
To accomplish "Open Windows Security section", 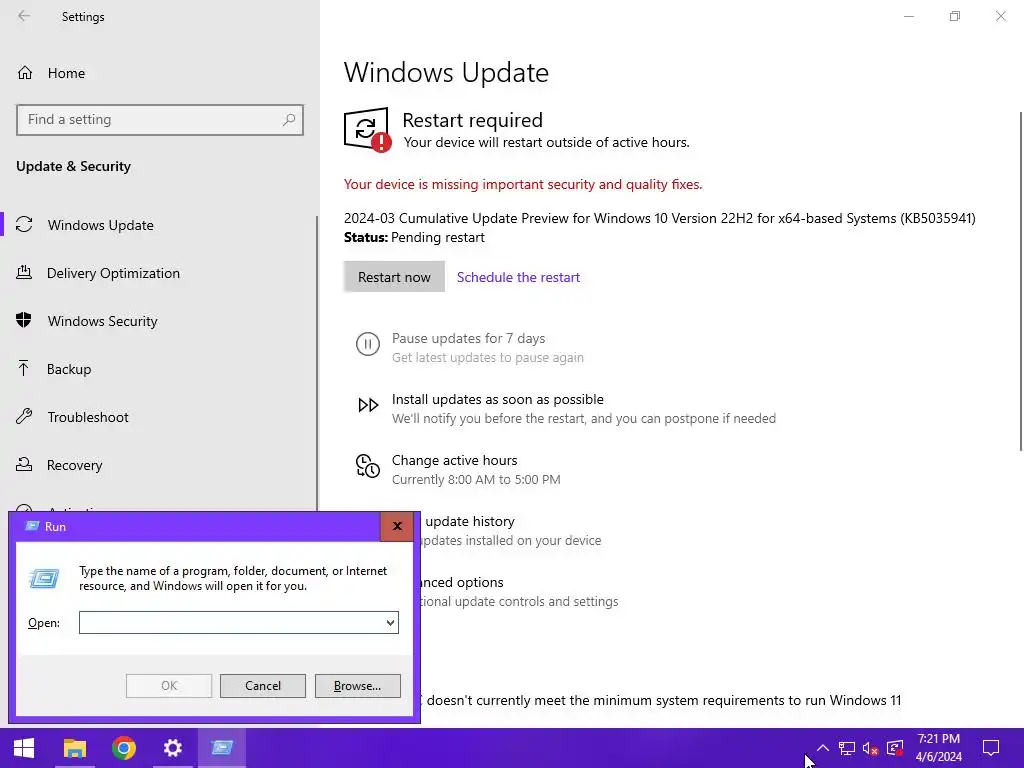I will coord(103,321).
